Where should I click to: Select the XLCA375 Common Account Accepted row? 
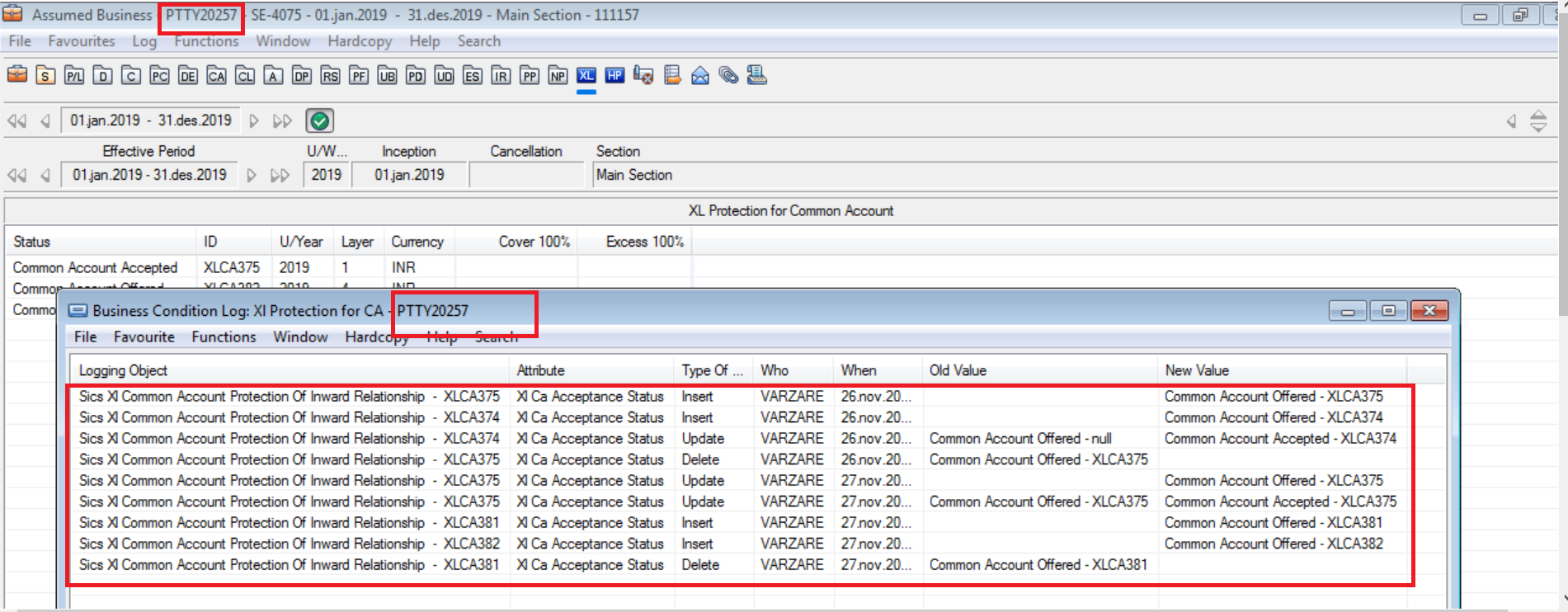point(95,268)
